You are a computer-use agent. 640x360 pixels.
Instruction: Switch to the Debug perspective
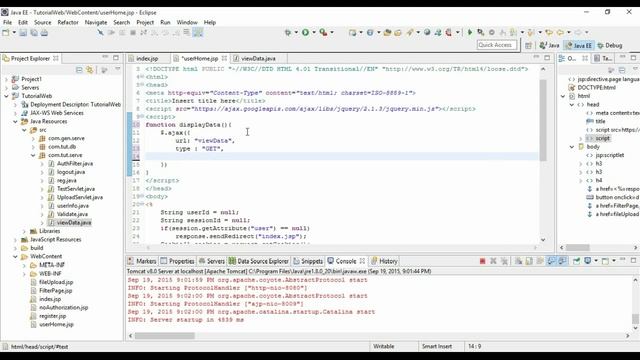(610, 45)
